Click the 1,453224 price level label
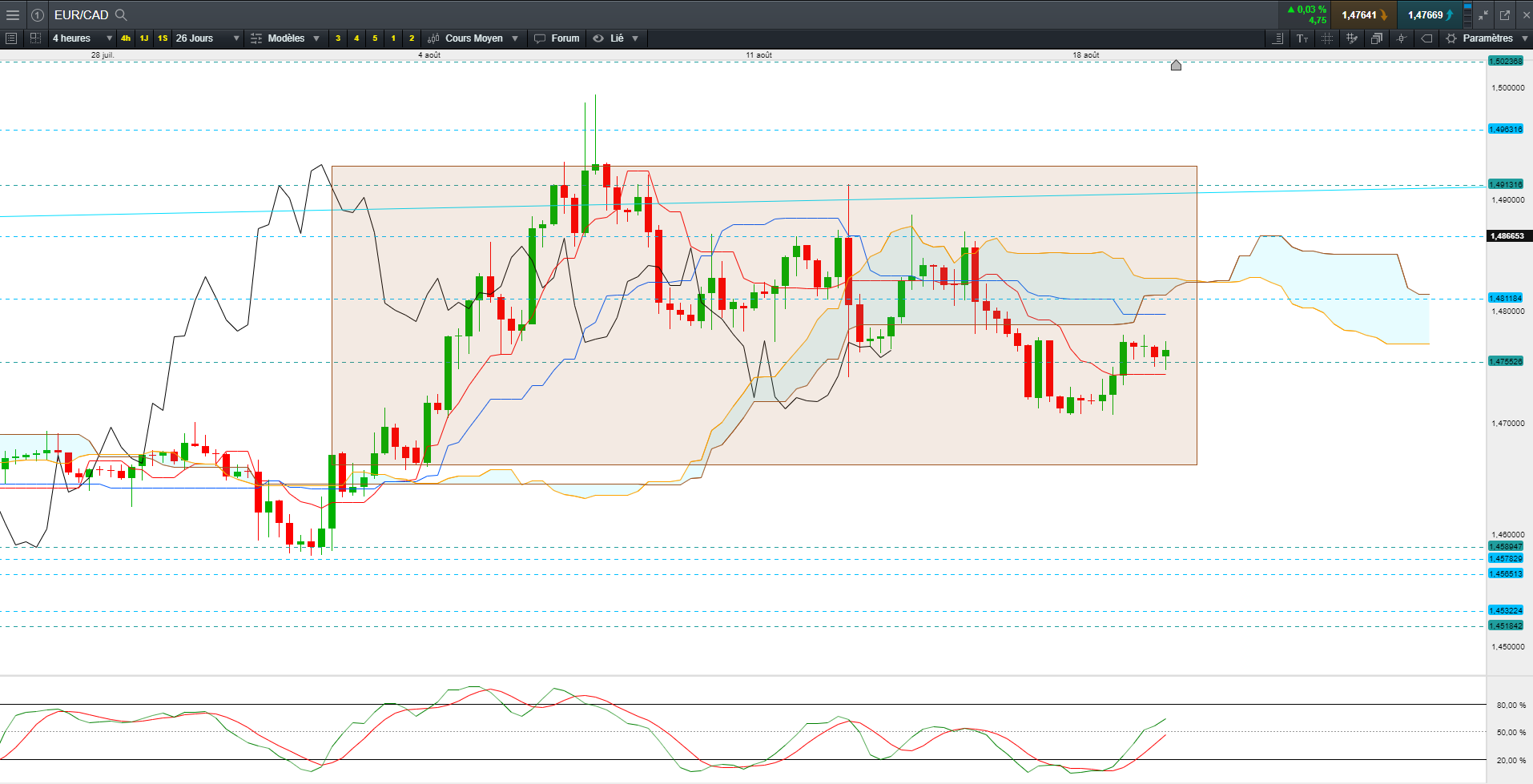Image resolution: width=1533 pixels, height=784 pixels. pyautogui.click(x=1506, y=610)
